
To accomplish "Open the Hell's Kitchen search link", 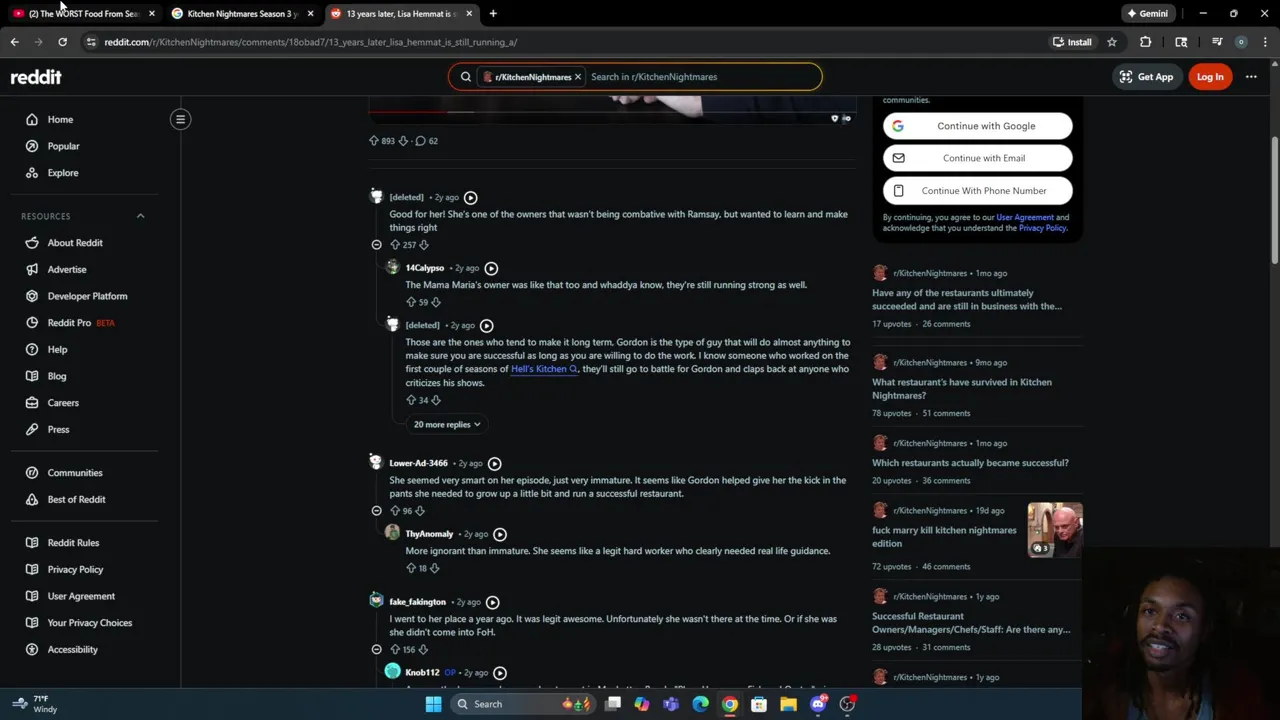I will point(544,369).
